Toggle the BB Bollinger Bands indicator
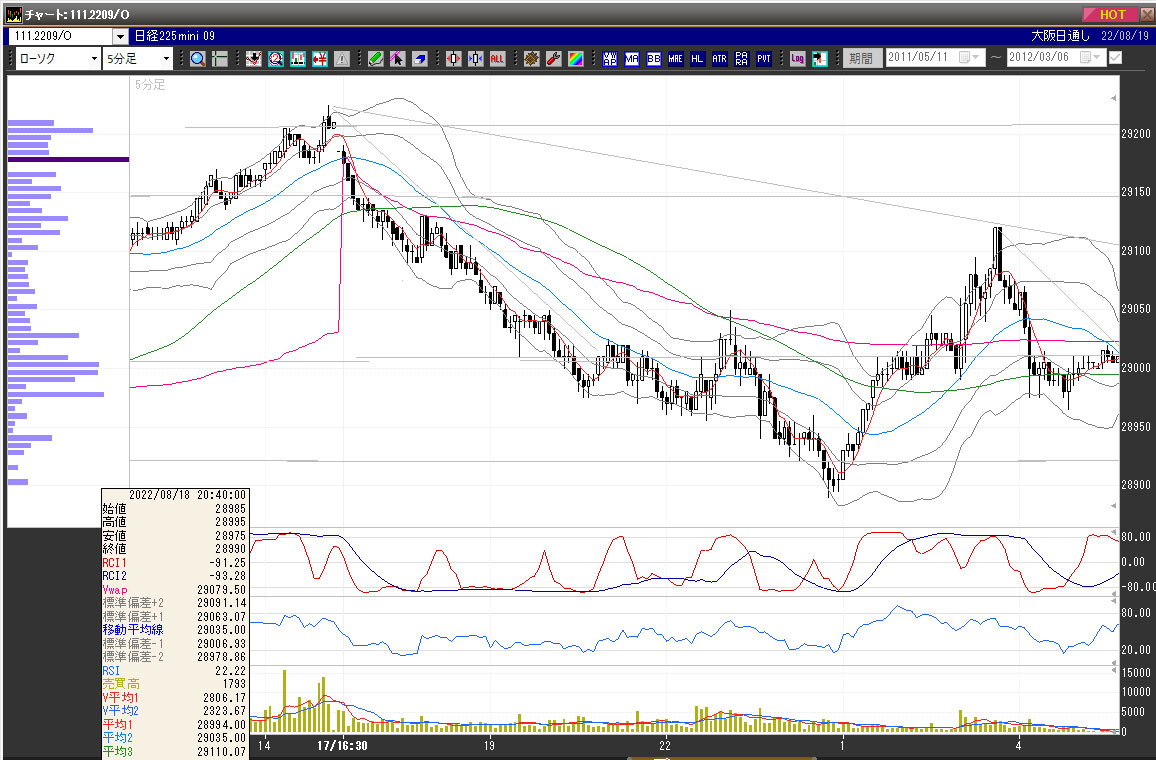1156x760 pixels. click(x=654, y=59)
